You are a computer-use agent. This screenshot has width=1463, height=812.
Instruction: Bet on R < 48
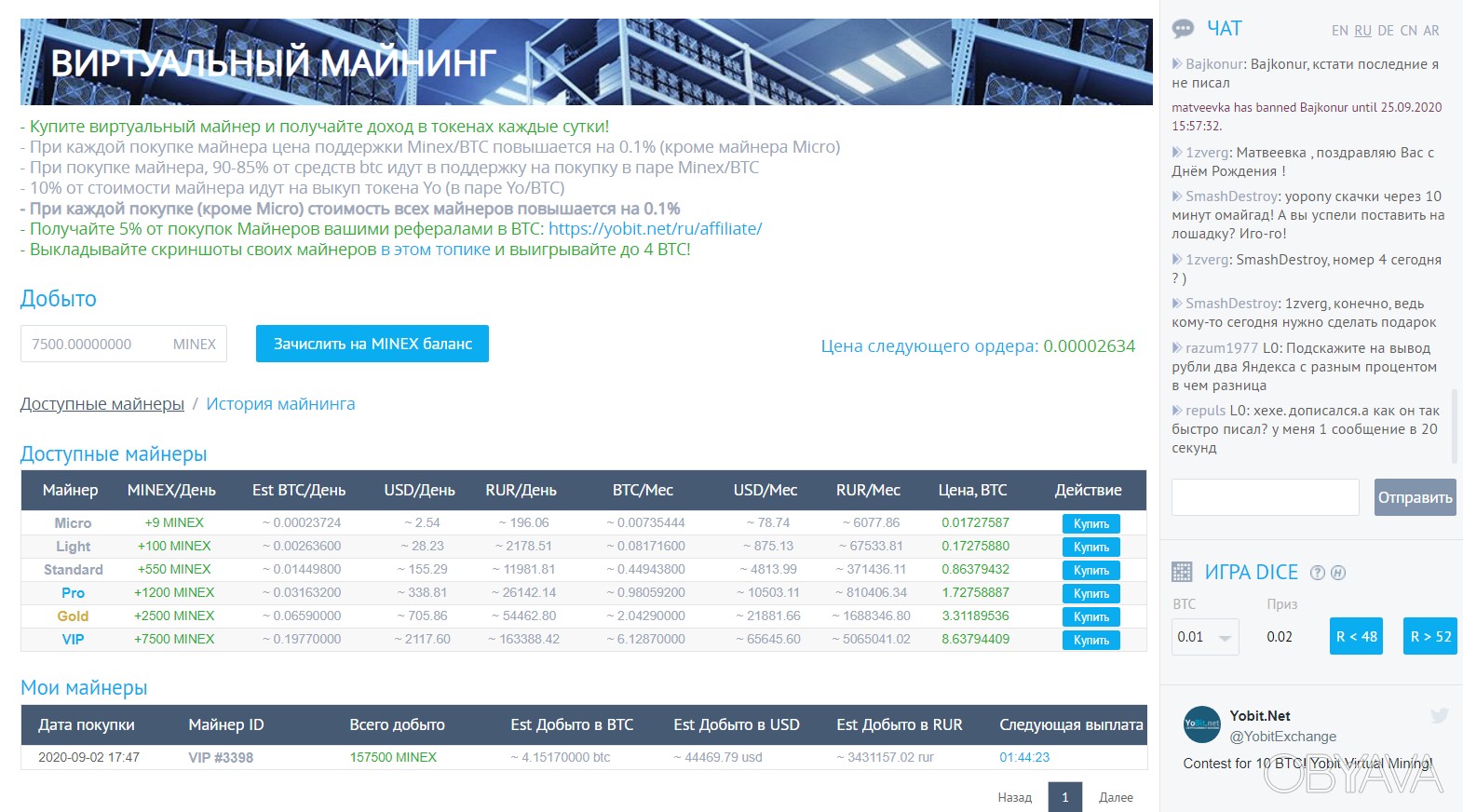click(1356, 637)
